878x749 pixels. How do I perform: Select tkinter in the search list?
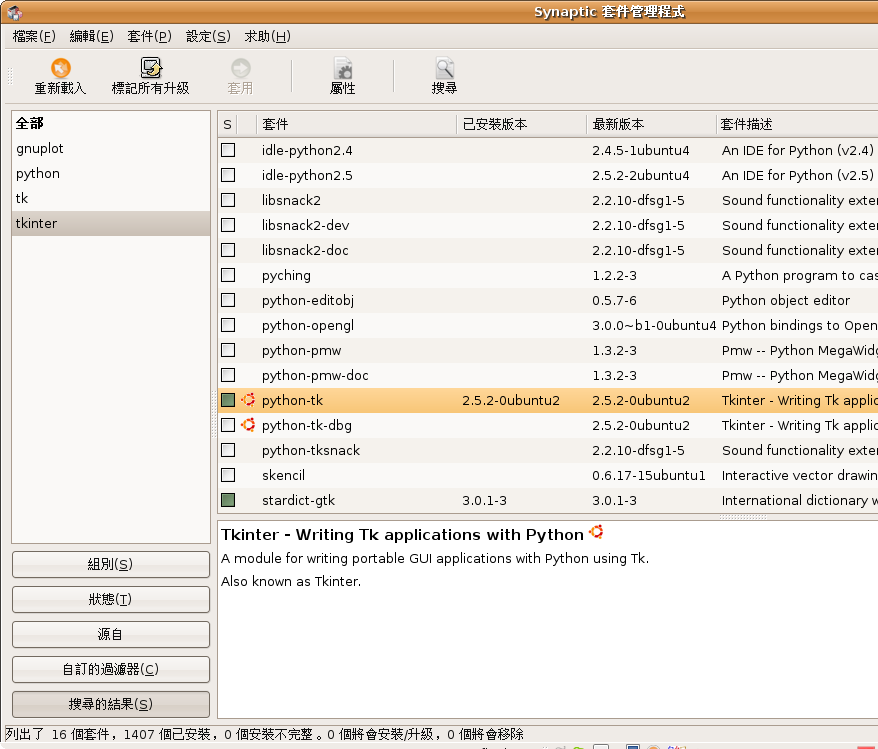(x=111, y=223)
